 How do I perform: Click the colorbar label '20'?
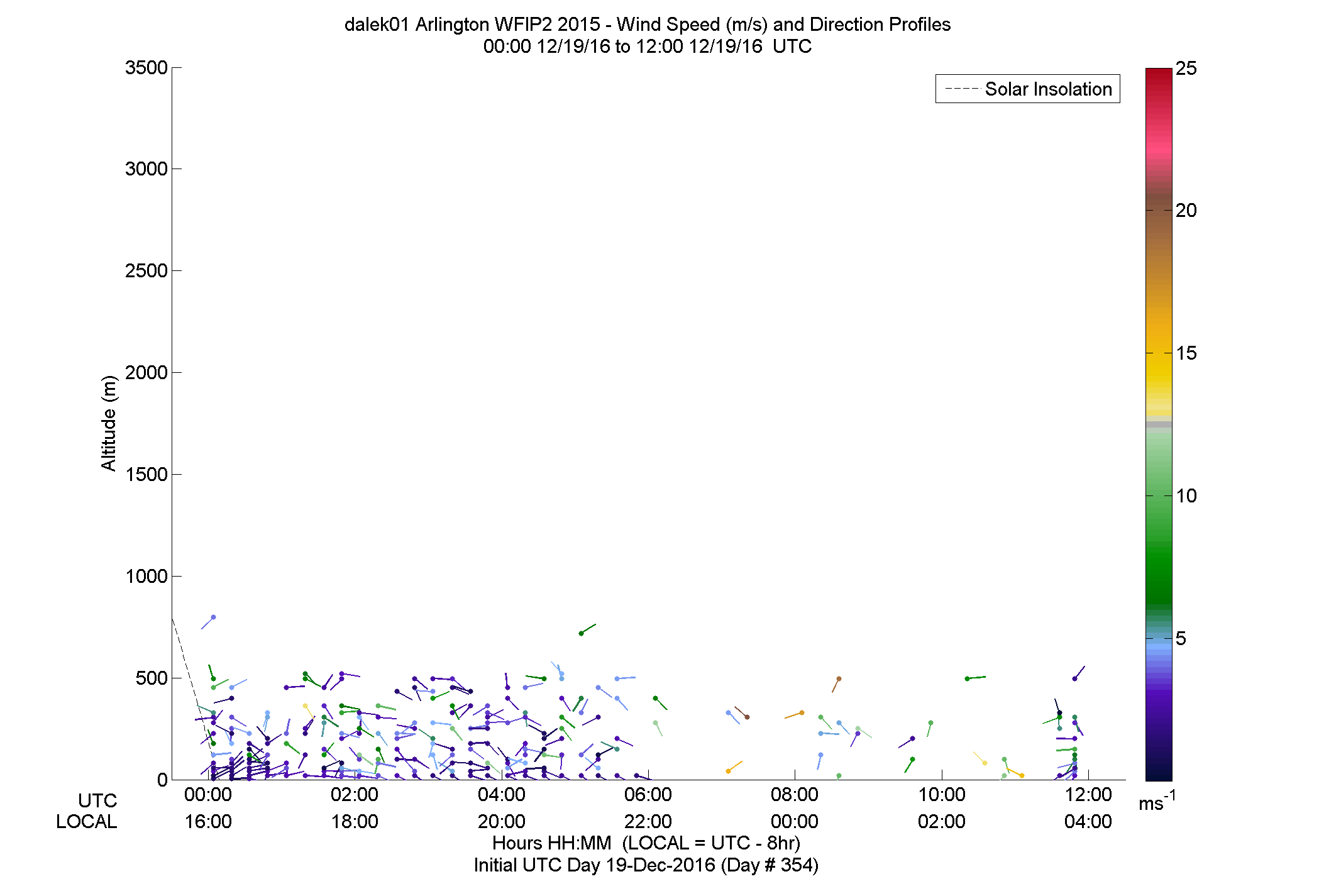1186,211
